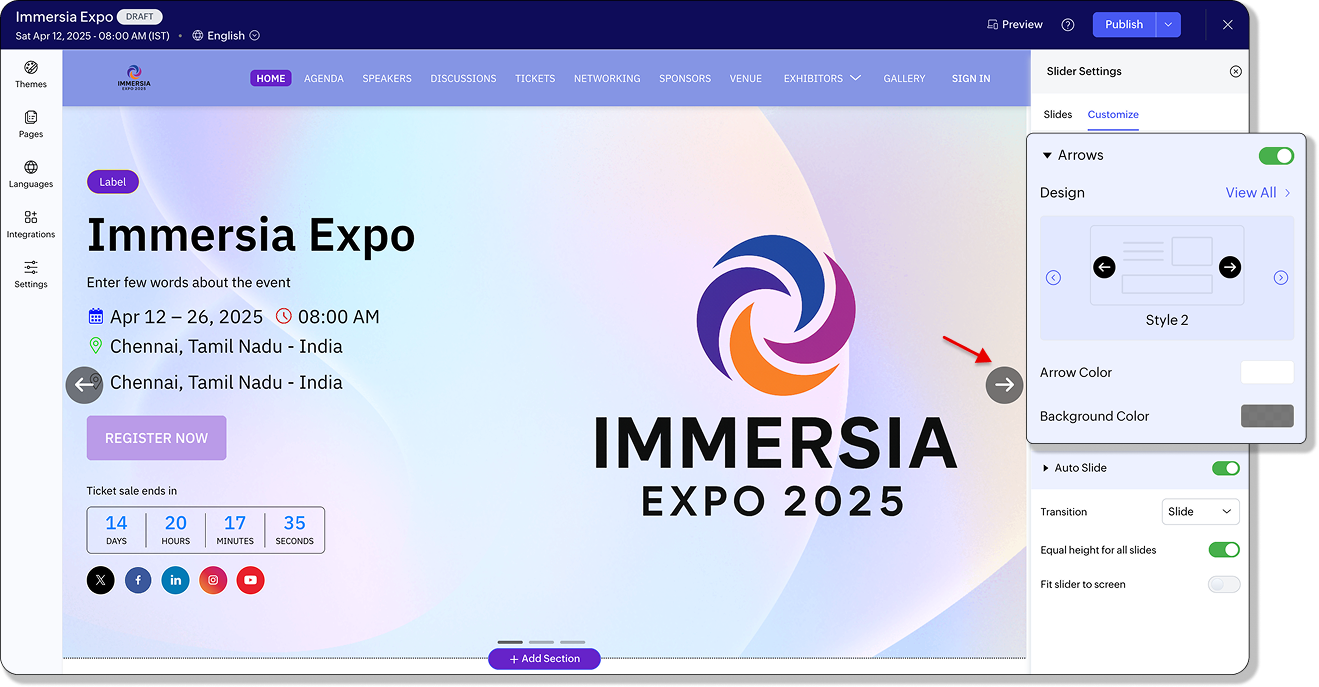Open the Gallery nav item
This screenshot has height=687, width=1319.
tap(904, 78)
